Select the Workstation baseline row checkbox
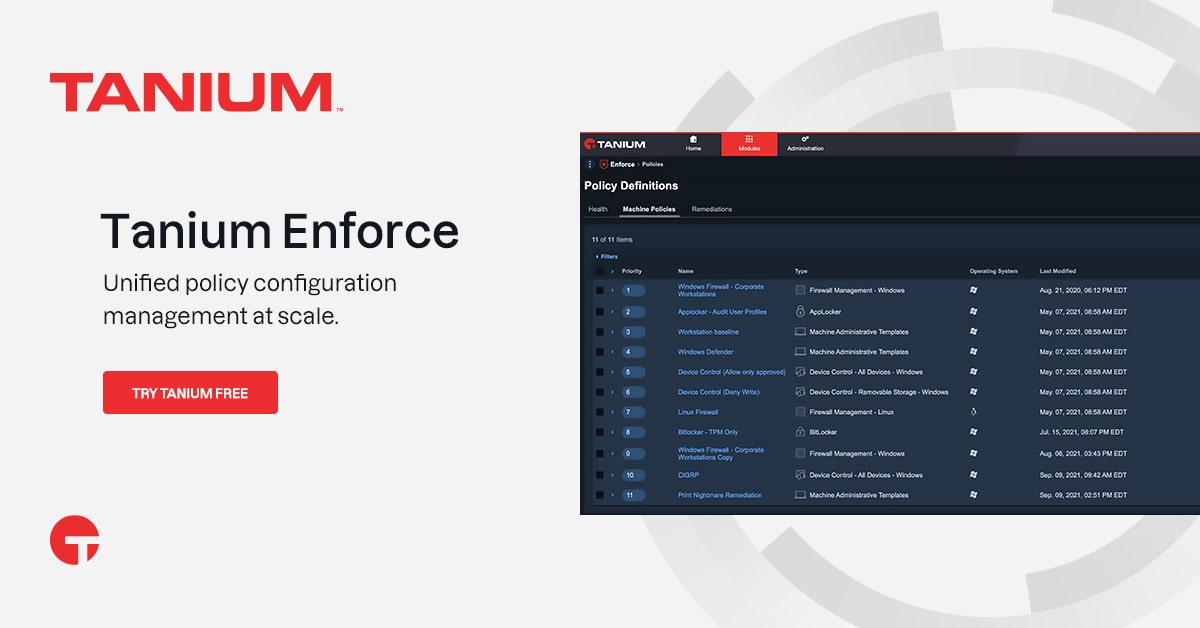This screenshot has width=1200, height=628. click(x=600, y=331)
